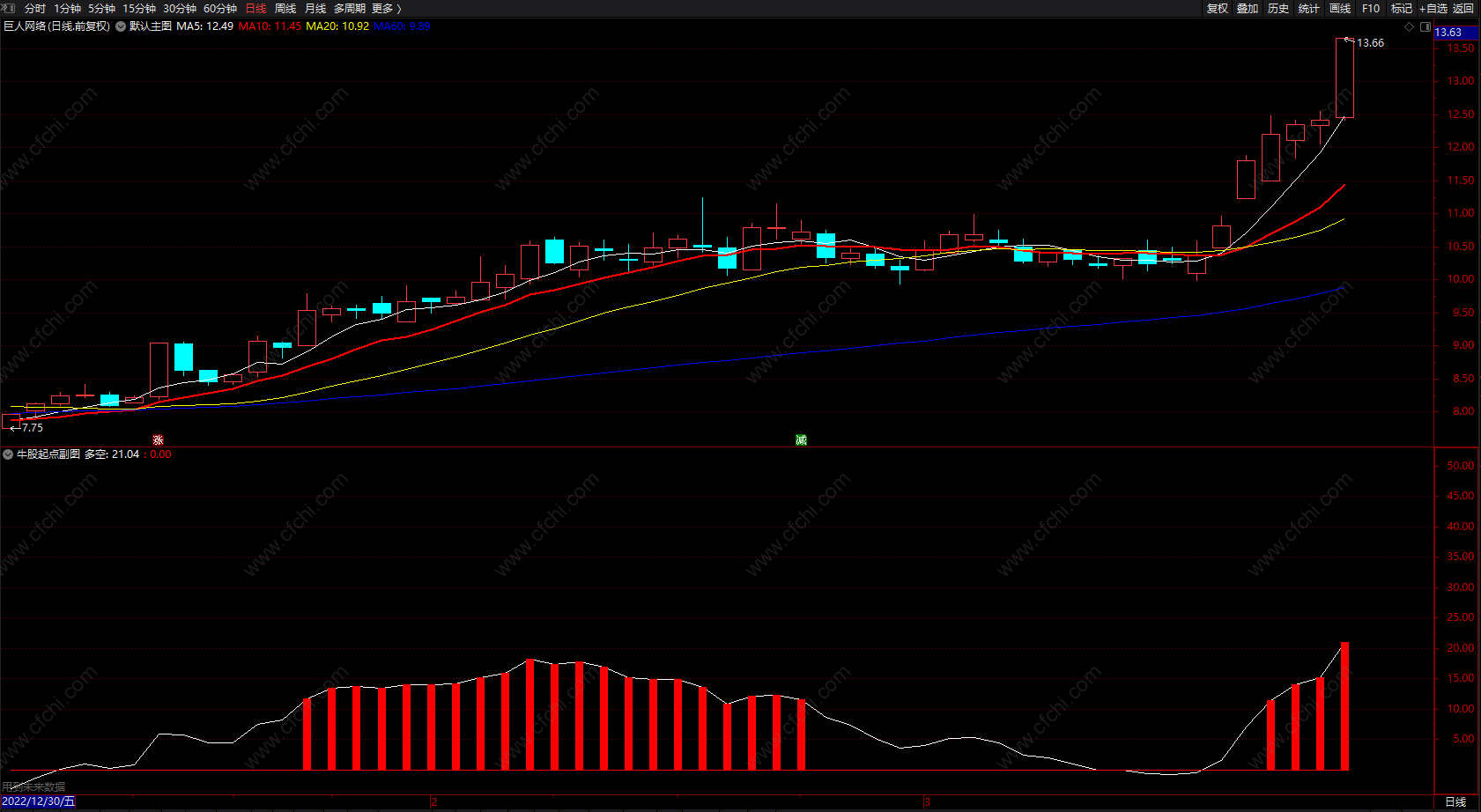Open the 牛股起点副图 indicator dropdown arrow
The width and height of the screenshot is (1481, 812).
(x=8, y=454)
